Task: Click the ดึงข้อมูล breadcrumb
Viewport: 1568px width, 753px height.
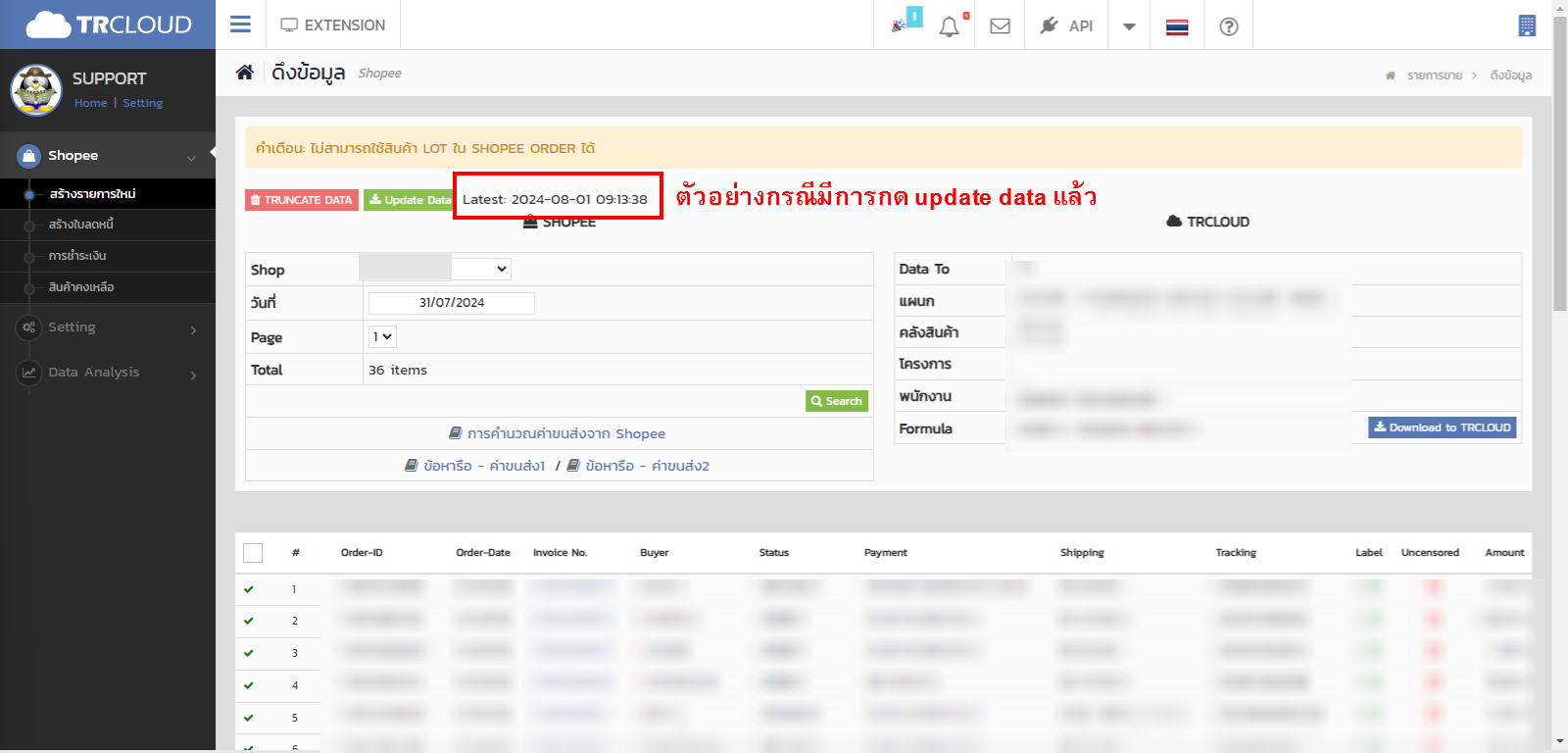Action: pyautogui.click(x=1510, y=75)
